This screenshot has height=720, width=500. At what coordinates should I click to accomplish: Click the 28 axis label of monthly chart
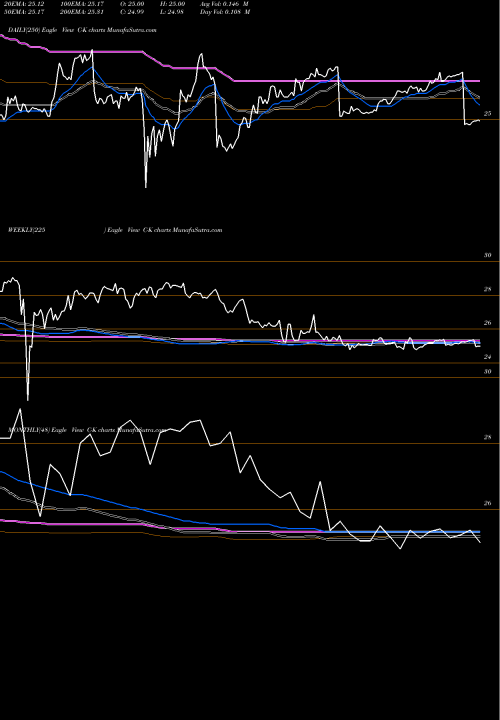488,438
